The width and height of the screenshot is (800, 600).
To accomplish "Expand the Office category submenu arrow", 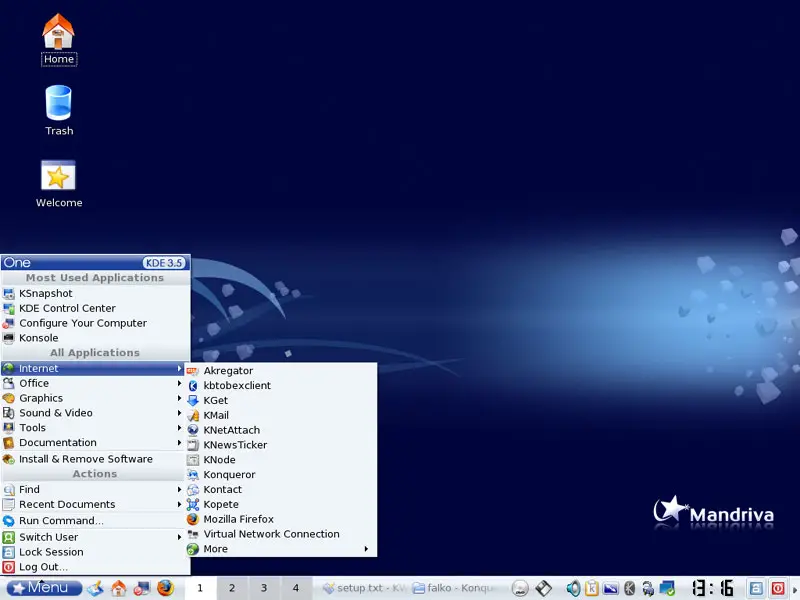I will tap(179, 383).
